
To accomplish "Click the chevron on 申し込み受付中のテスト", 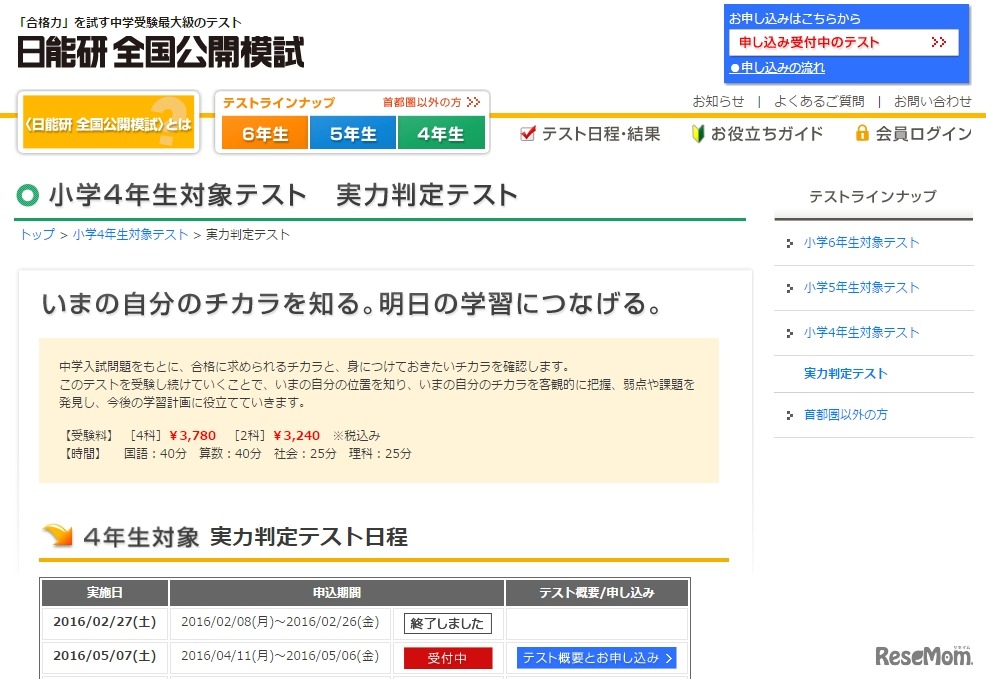I will pos(937,43).
